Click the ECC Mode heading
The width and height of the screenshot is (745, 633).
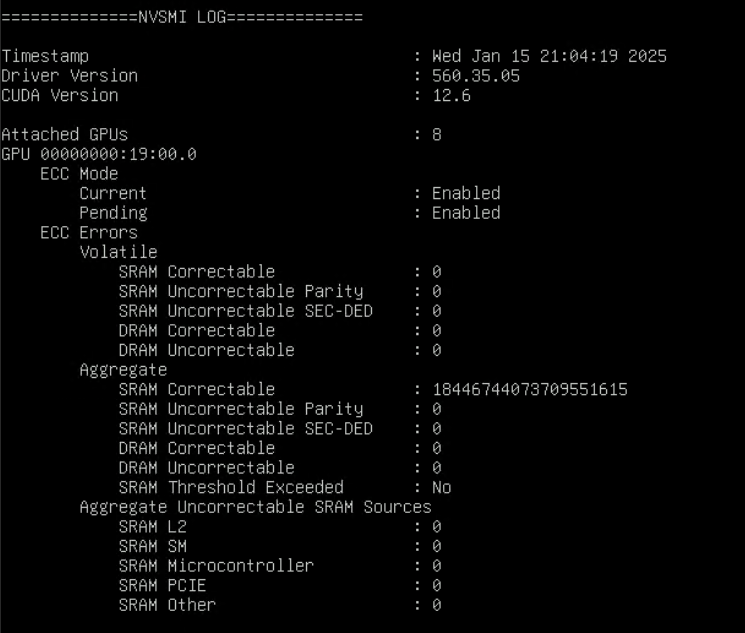tap(79, 174)
